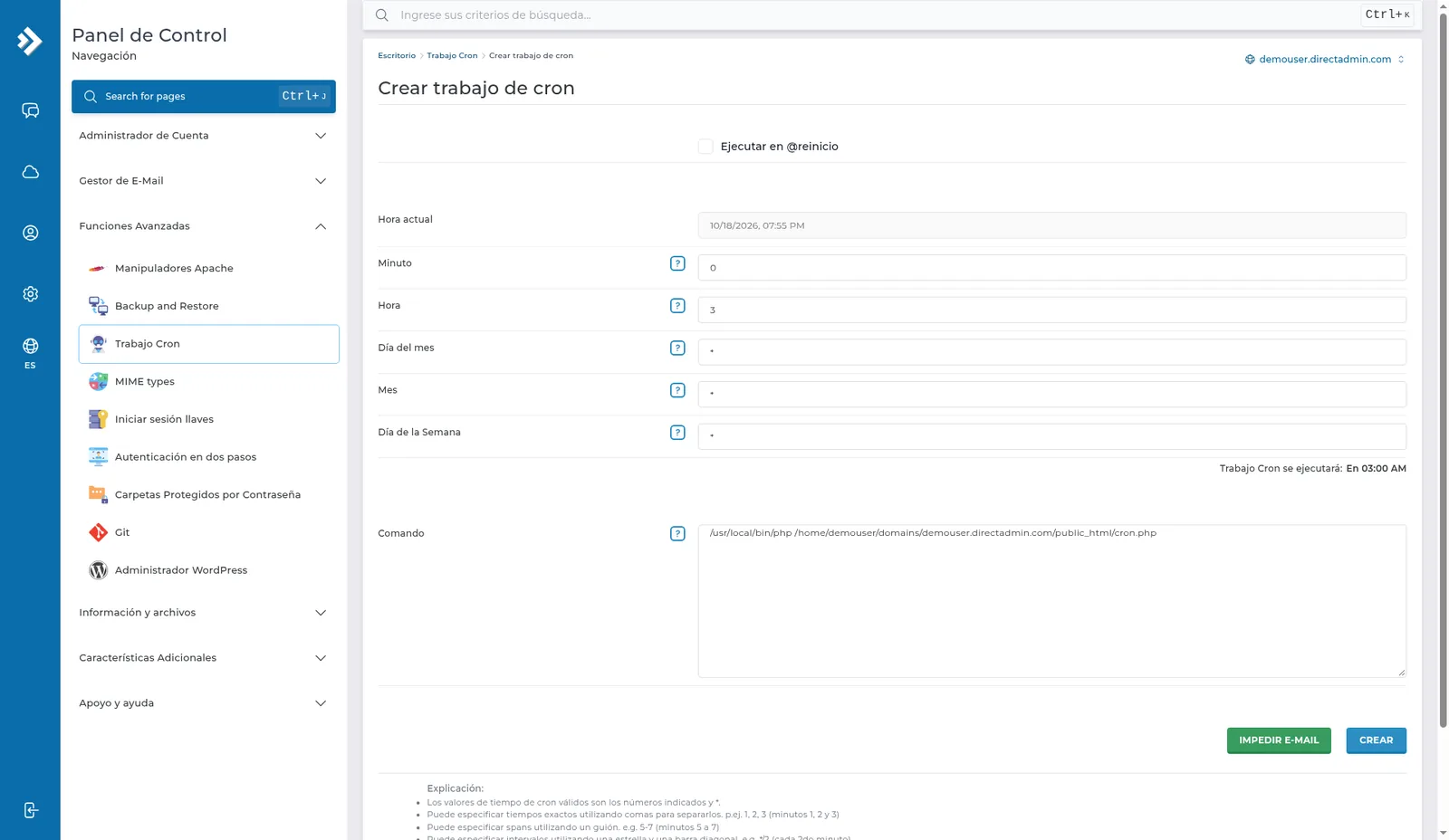Click the Git icon in navigation
This screenshot has width=1449, height=840.
(x=98, y=532)
